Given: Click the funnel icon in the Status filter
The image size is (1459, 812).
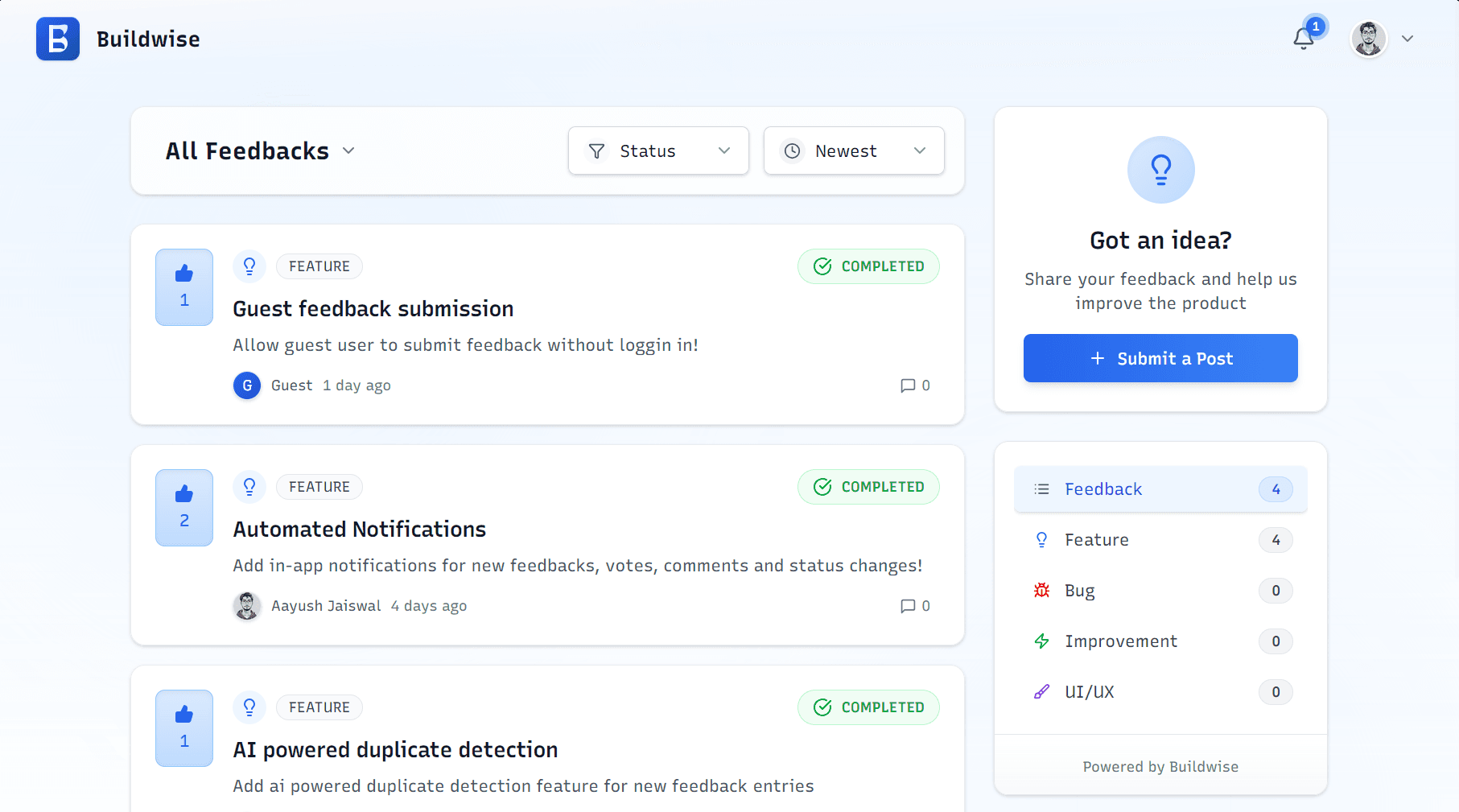Looking at the screenshot, I should [596, 150].
